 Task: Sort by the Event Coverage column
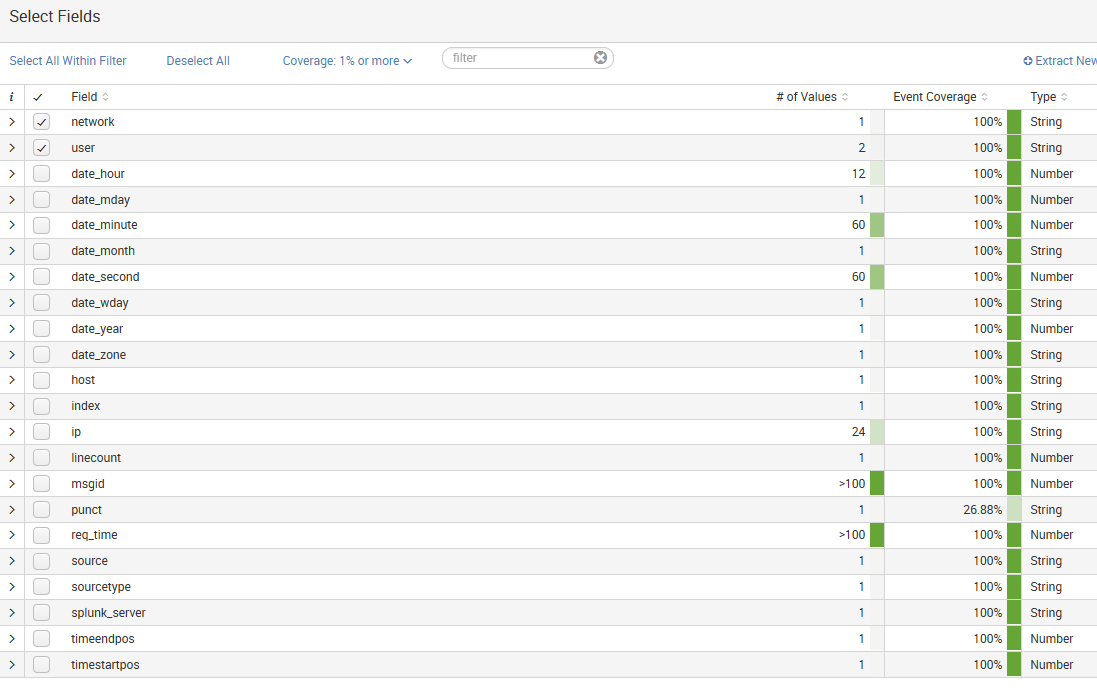tap(940, 97)
